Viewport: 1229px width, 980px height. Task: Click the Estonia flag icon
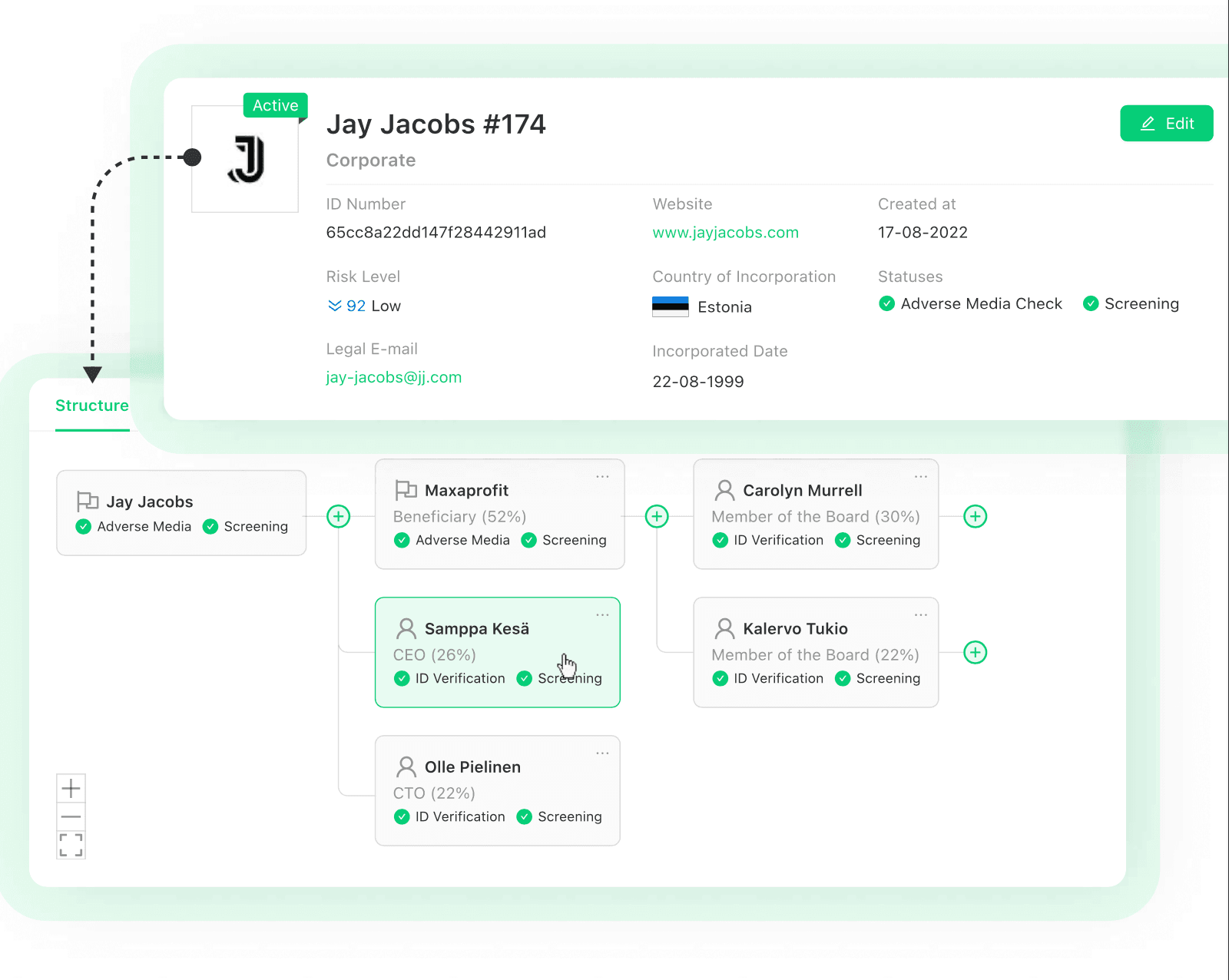click(670, 306)
